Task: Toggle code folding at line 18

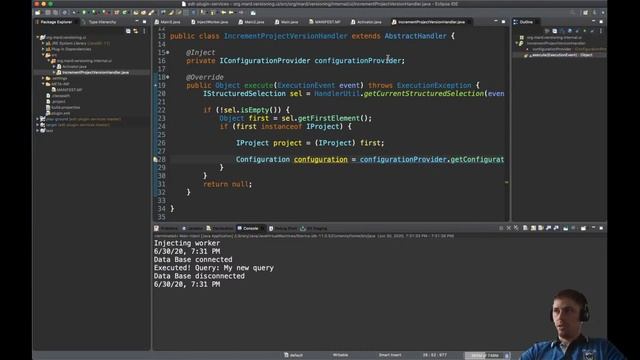Action: pos(168,77)
